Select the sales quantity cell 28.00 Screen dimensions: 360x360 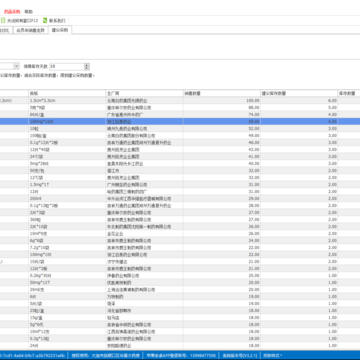[x=222, y=206]
